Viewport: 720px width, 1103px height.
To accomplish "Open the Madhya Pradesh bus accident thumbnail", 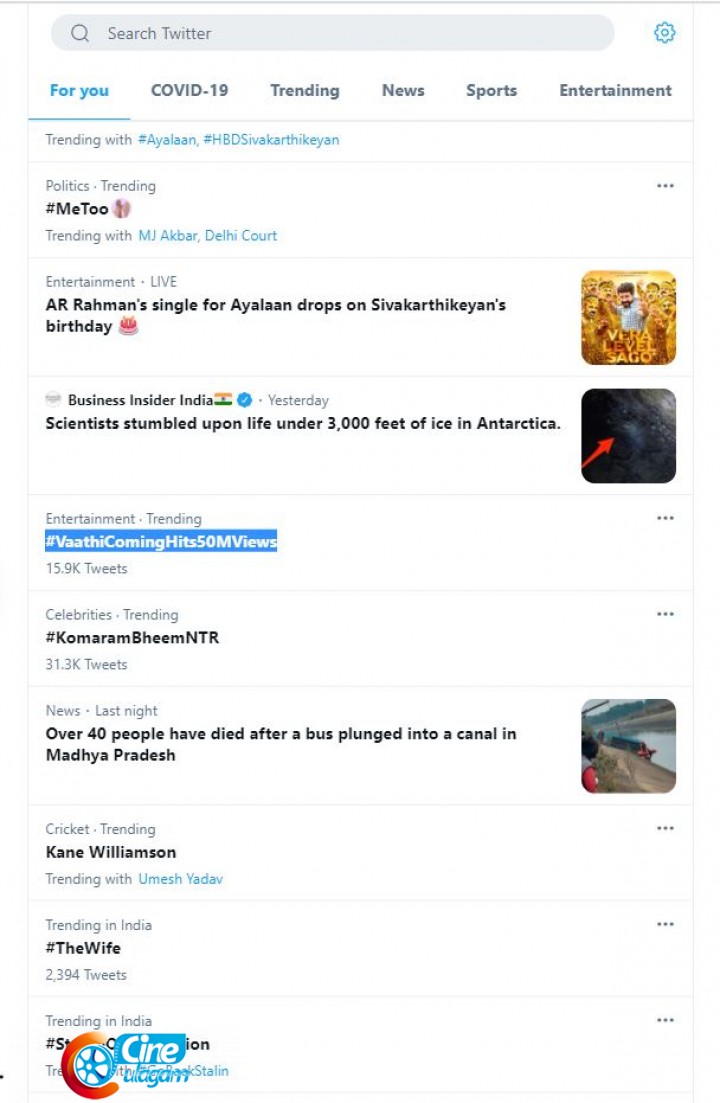I will click(x=628, y=746).
